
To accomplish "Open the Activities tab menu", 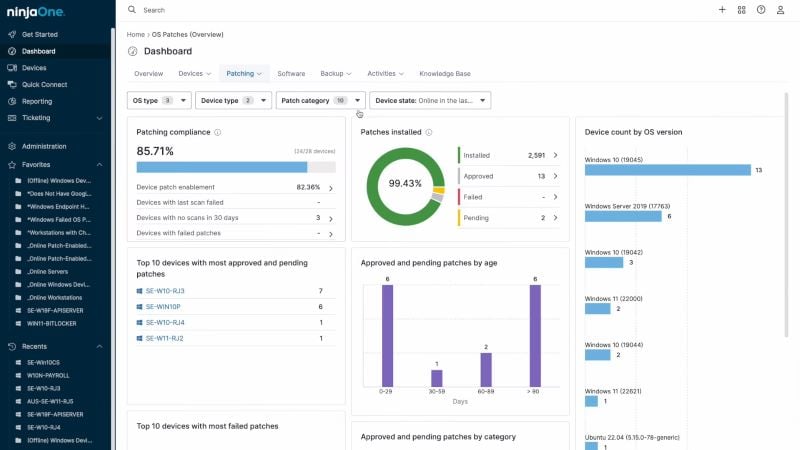I will (x=385, y=73).
